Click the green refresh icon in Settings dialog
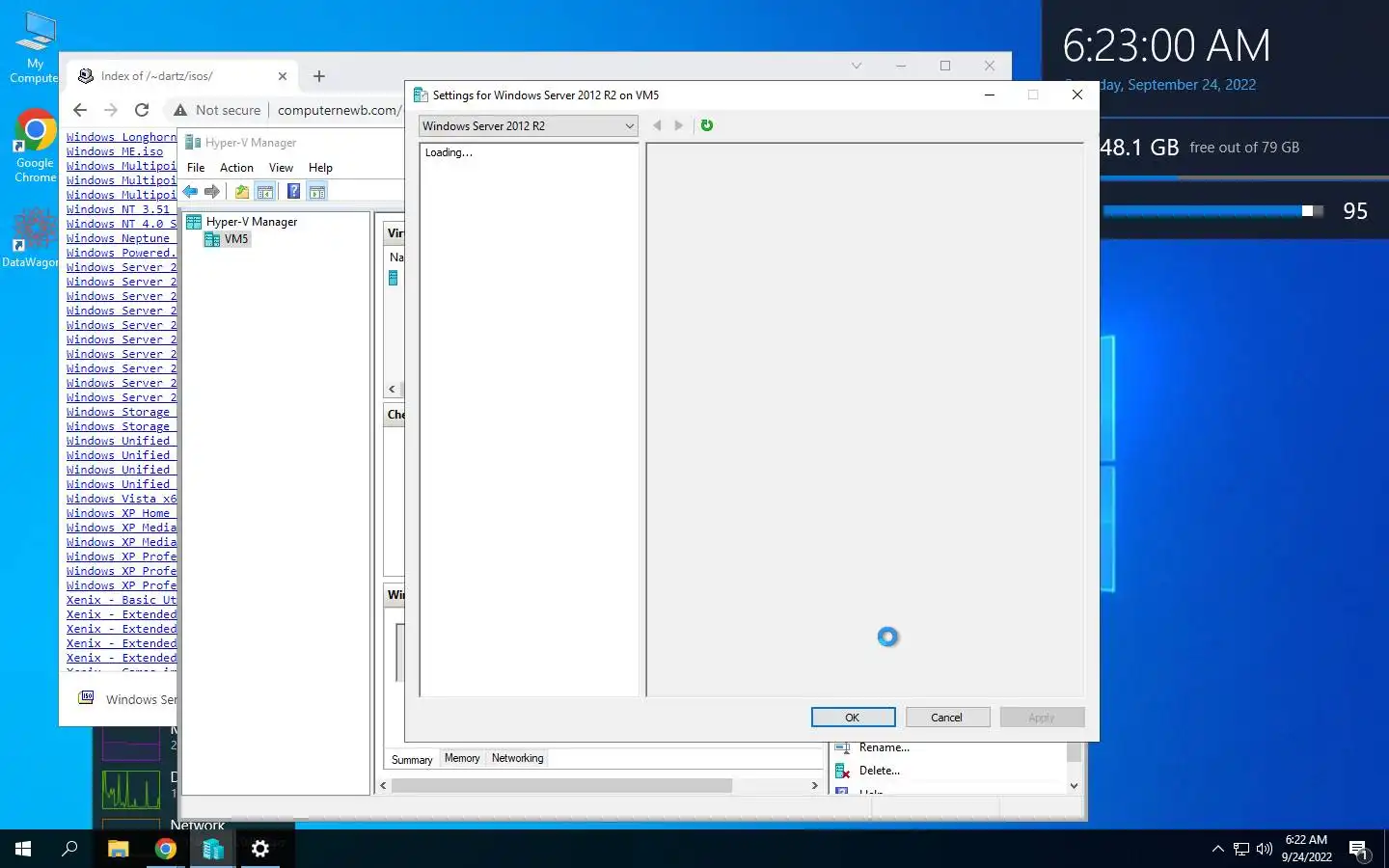Image resolution: width=1389 pixels, height=868 pixels. [707, 125]
